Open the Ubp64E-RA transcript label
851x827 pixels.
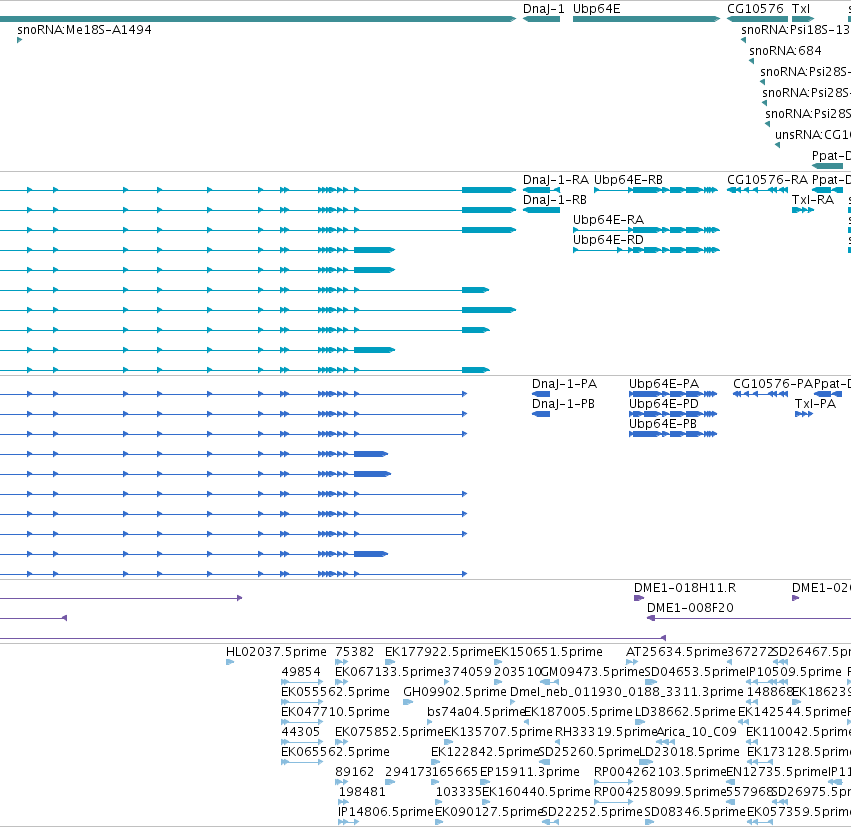point(608,220)
